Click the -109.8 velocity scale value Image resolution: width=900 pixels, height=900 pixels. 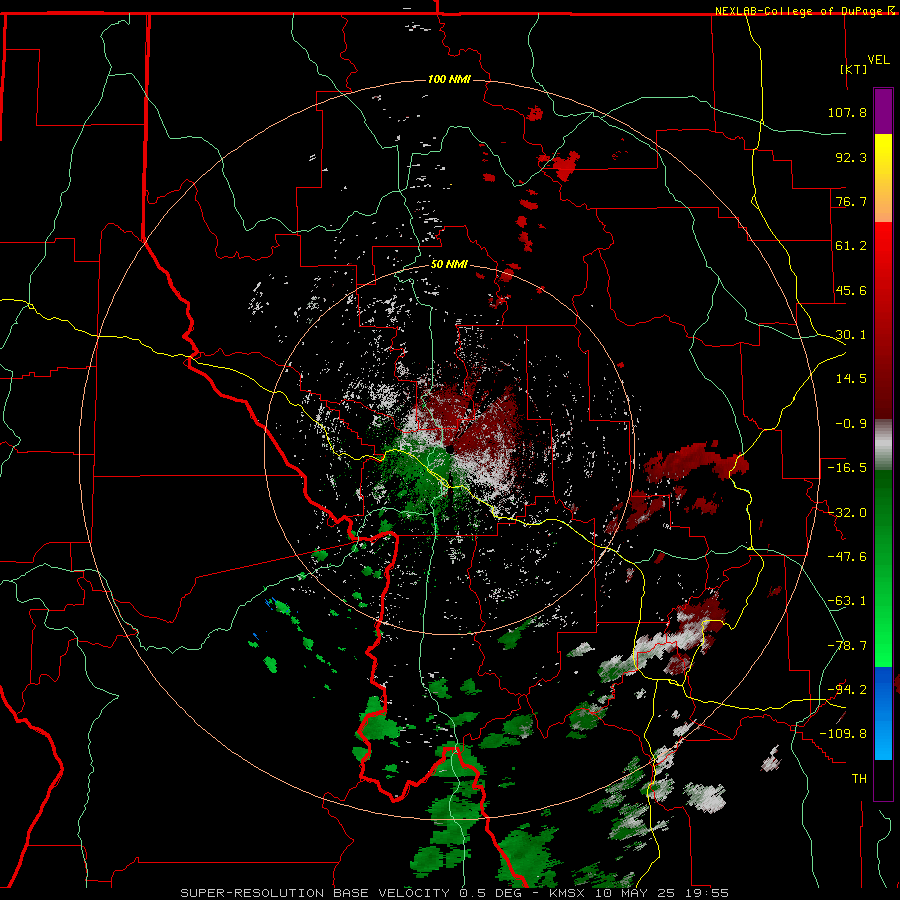tap(843, 734)
